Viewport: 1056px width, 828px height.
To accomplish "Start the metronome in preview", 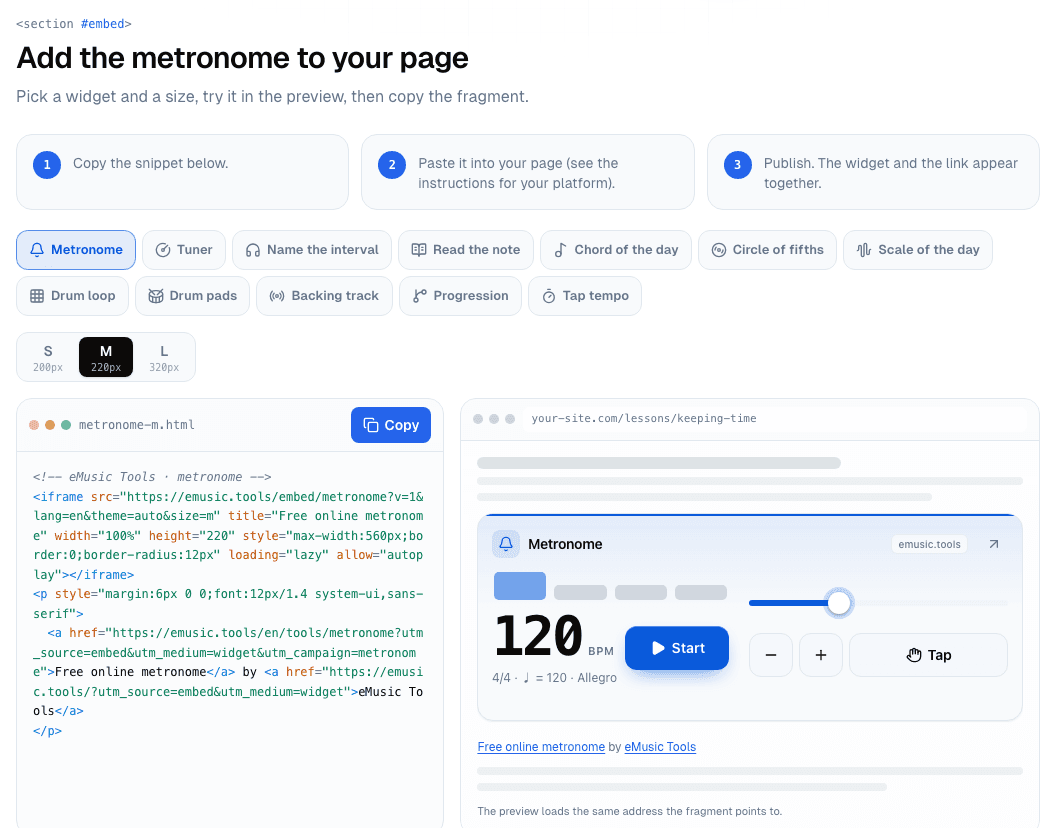I will pyautogui.click(x=677, y=648).
